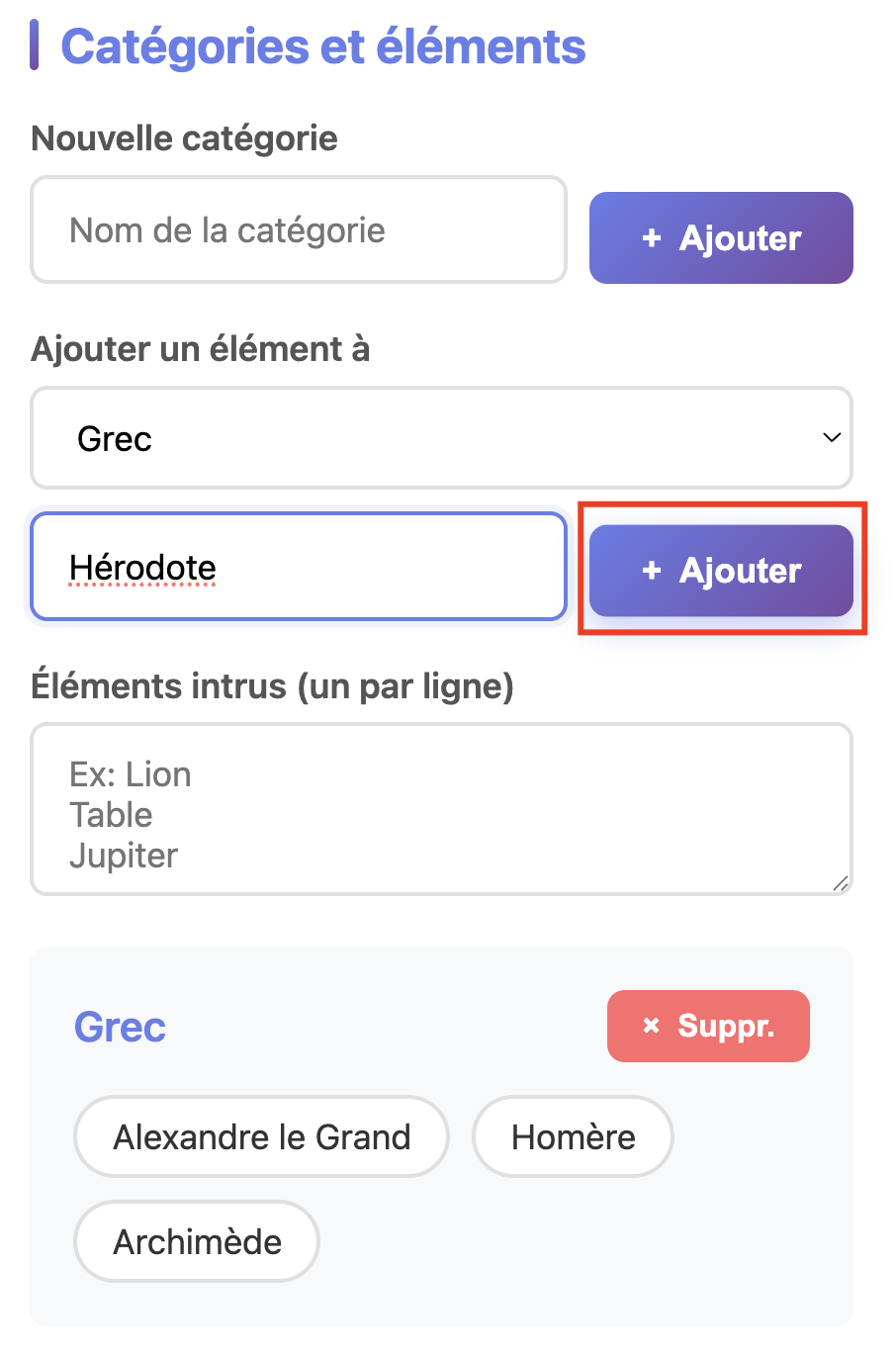896x1357 pixels.
Task: Focus the 'Éléments intrus' textarea
Action: [x=441, y=810]
